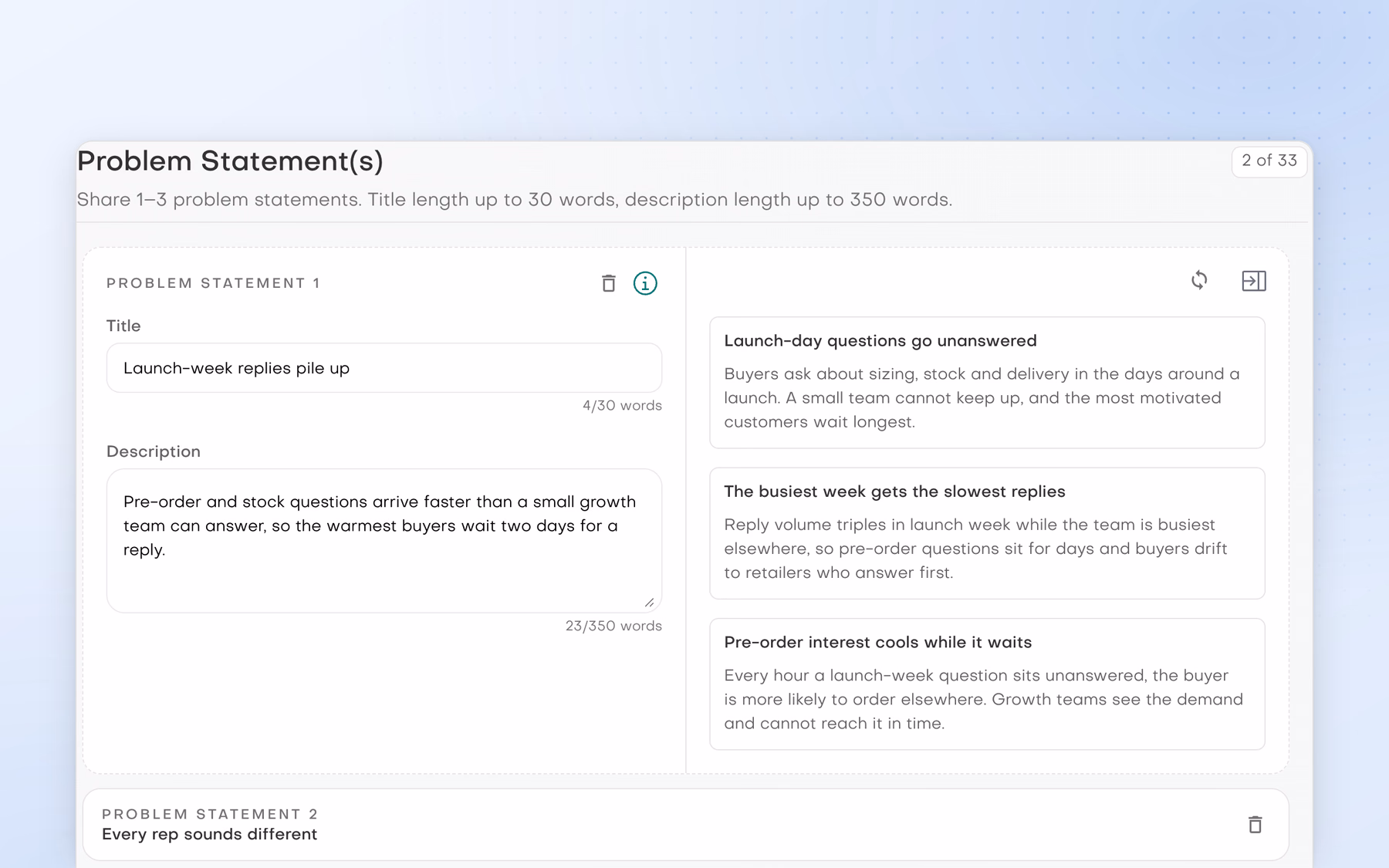The image size is (1389, 868).
Task: Select suggestion 'Pre-order interest cools while it waits'
Action: pyautogui.click(x=987, y=684)
